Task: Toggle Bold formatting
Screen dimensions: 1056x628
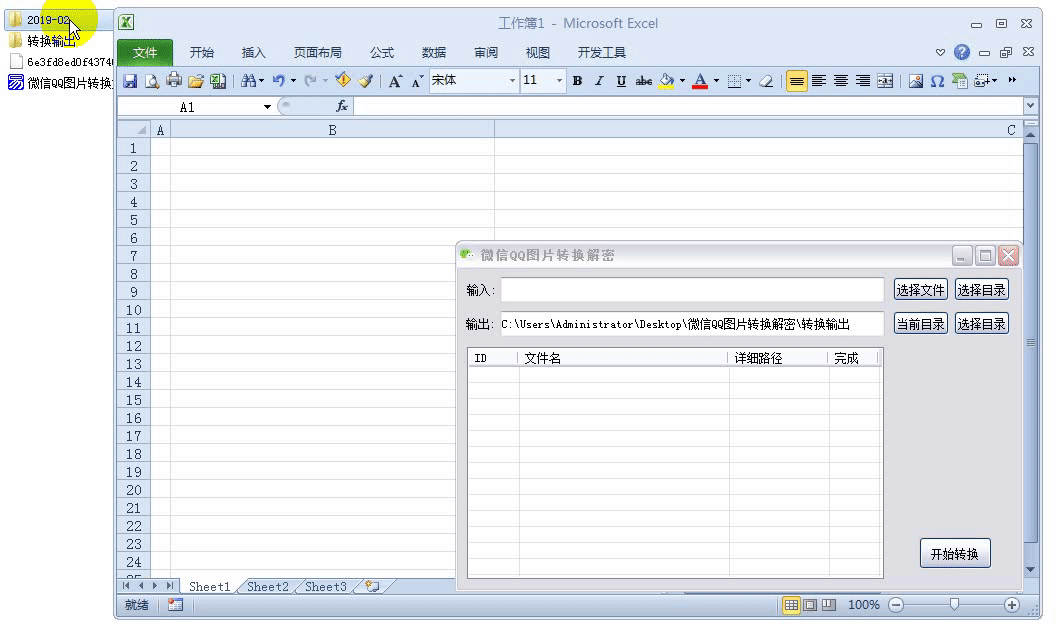Action: point(577,81)
